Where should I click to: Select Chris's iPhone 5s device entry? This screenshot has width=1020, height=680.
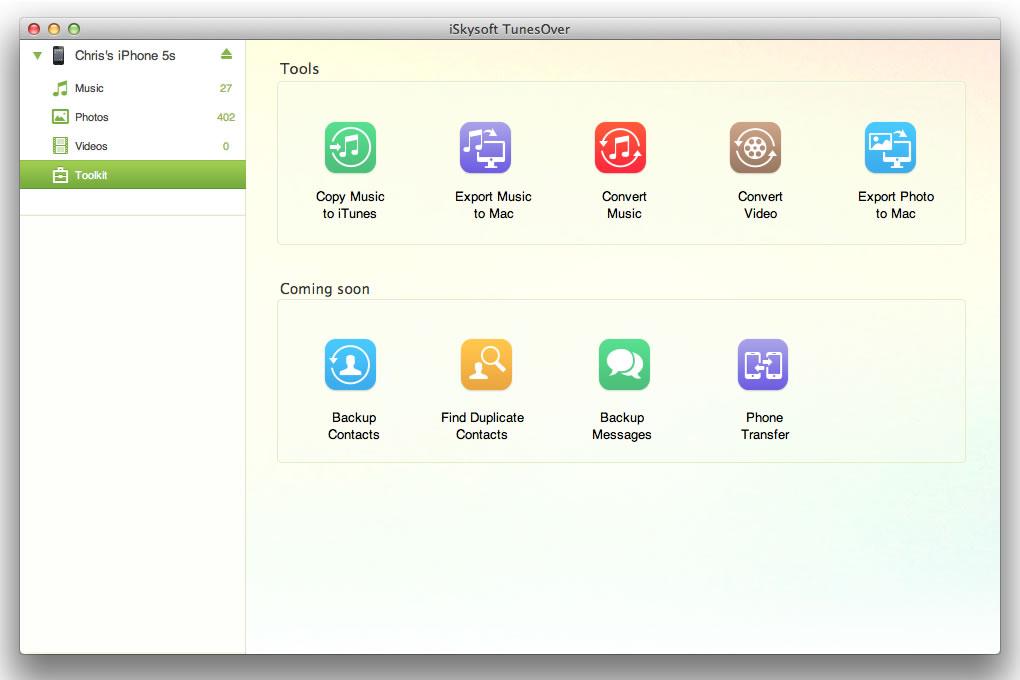[125, 56]
